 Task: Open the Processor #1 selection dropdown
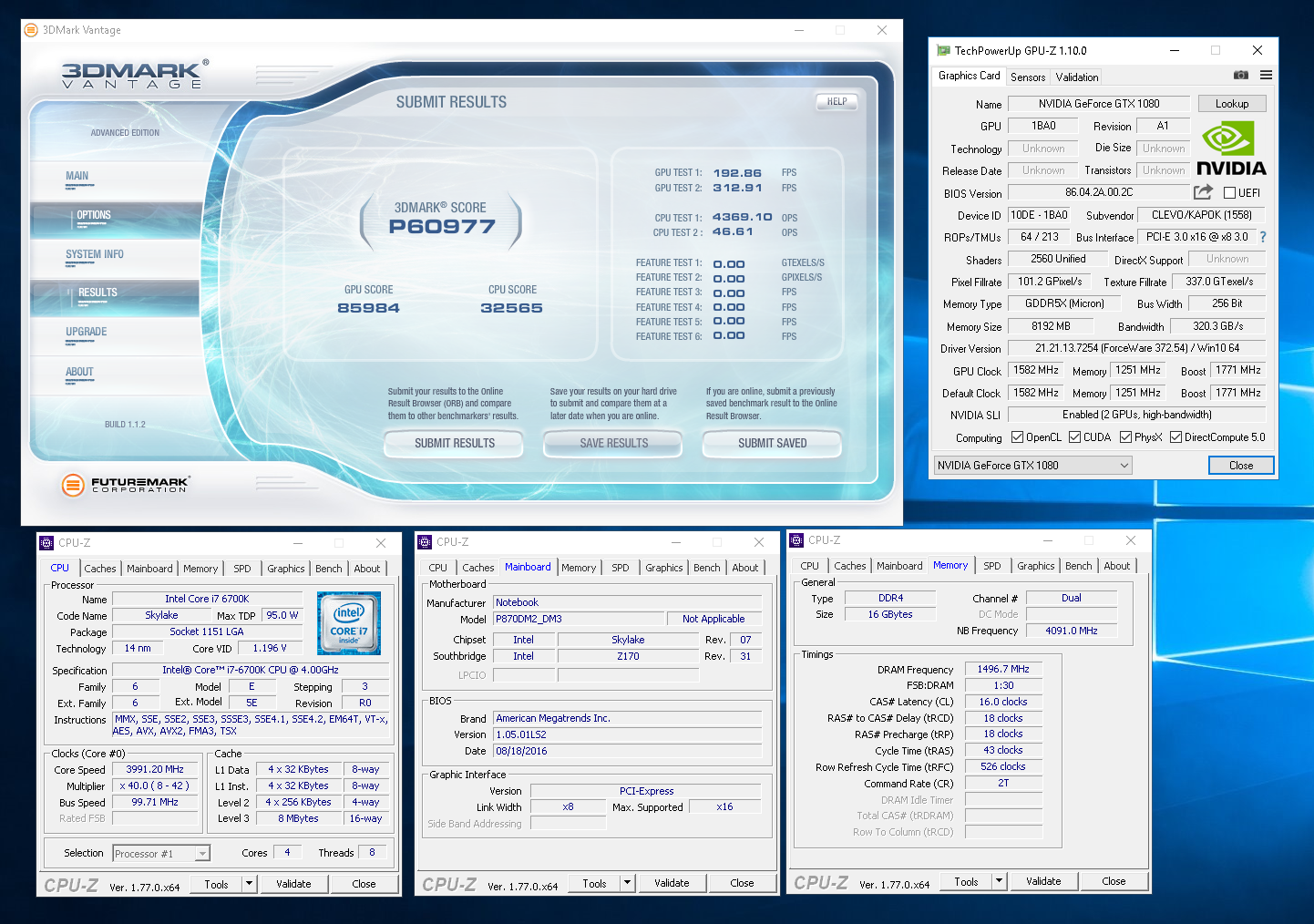point(161,854)
